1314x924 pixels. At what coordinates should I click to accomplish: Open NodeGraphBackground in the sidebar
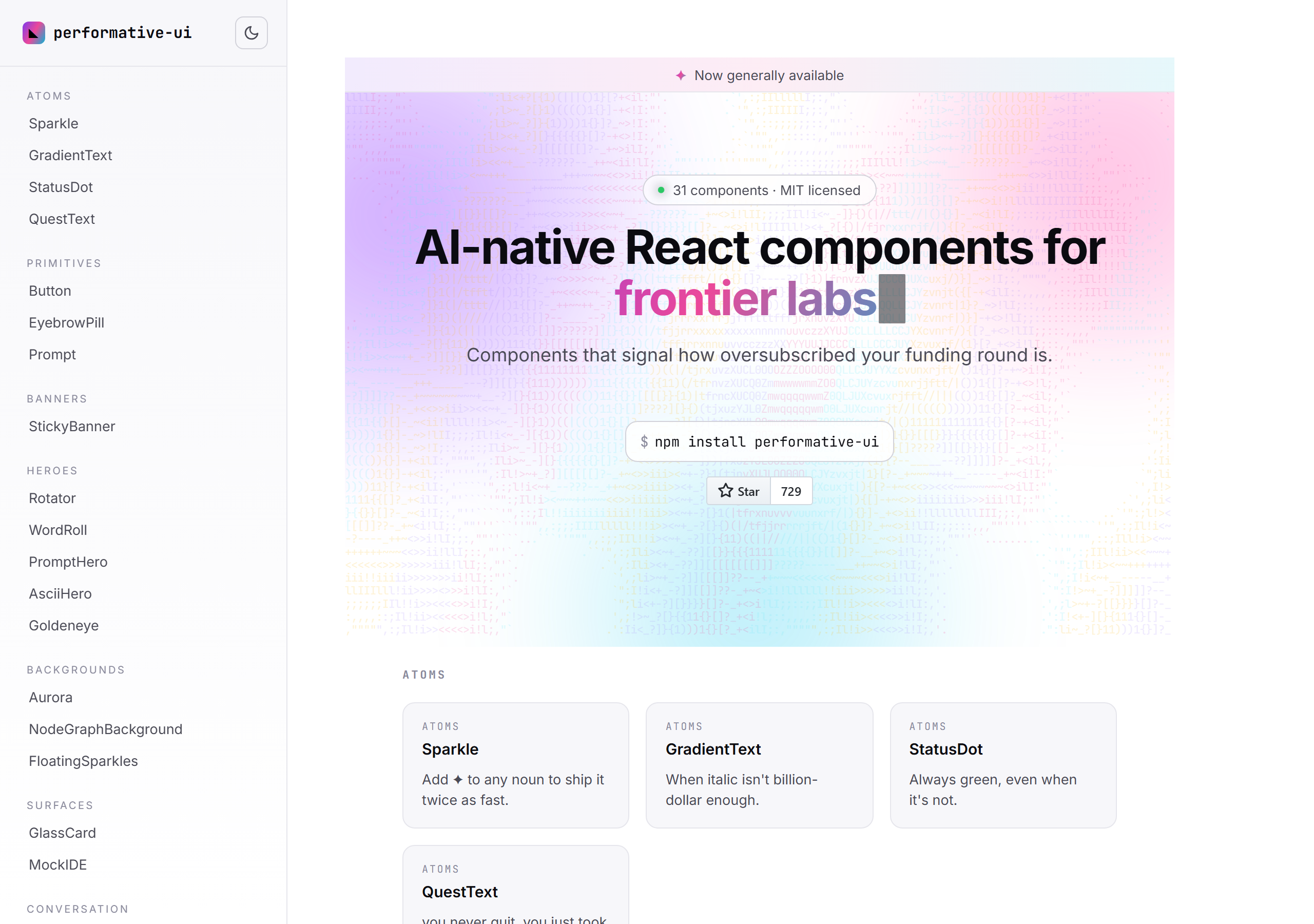click(105, 729)
